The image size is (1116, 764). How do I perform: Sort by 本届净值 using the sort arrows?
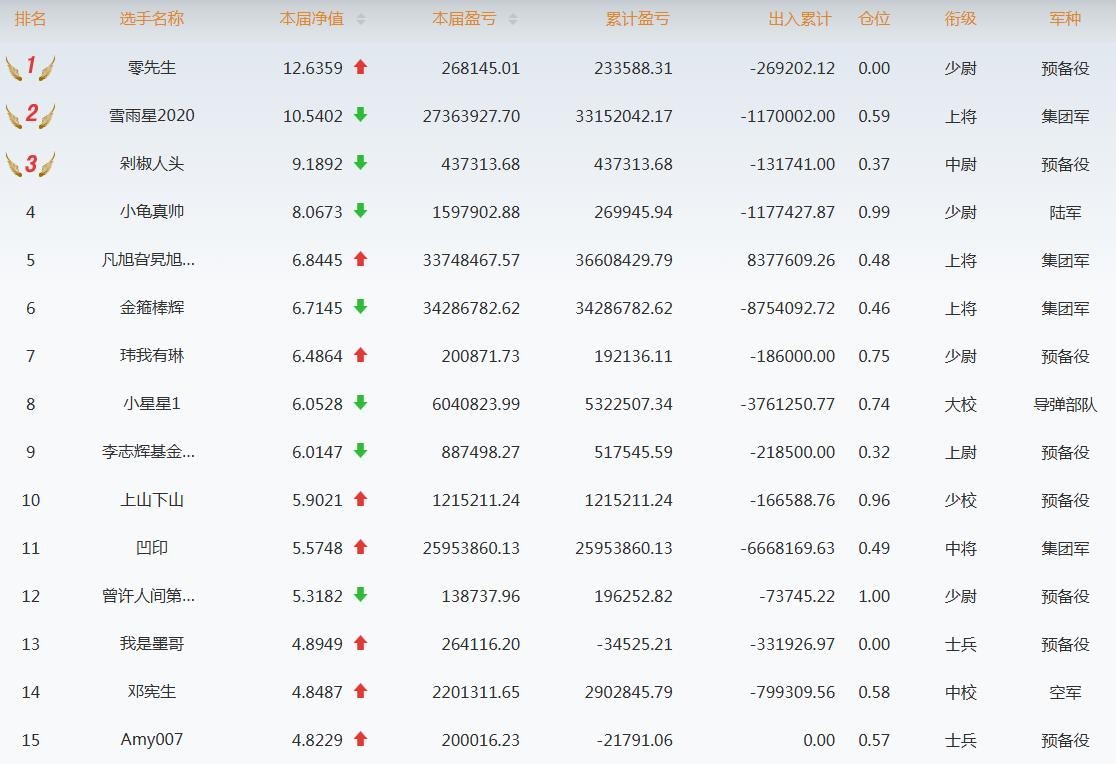(x=361, y=20)
